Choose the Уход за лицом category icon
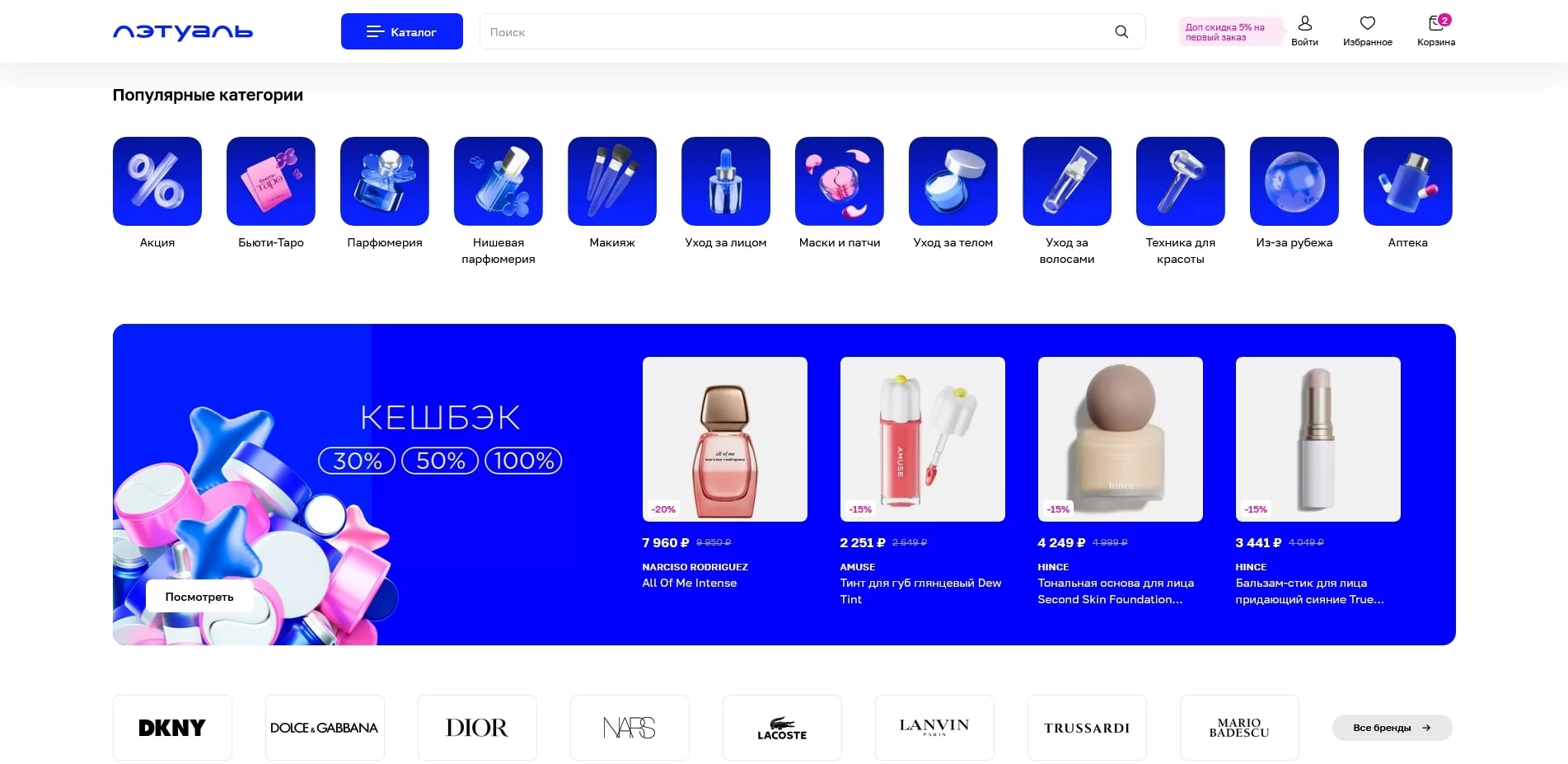Image resolution: width=1568 pixels, height=764 pixels. click(x=726, y=181)
